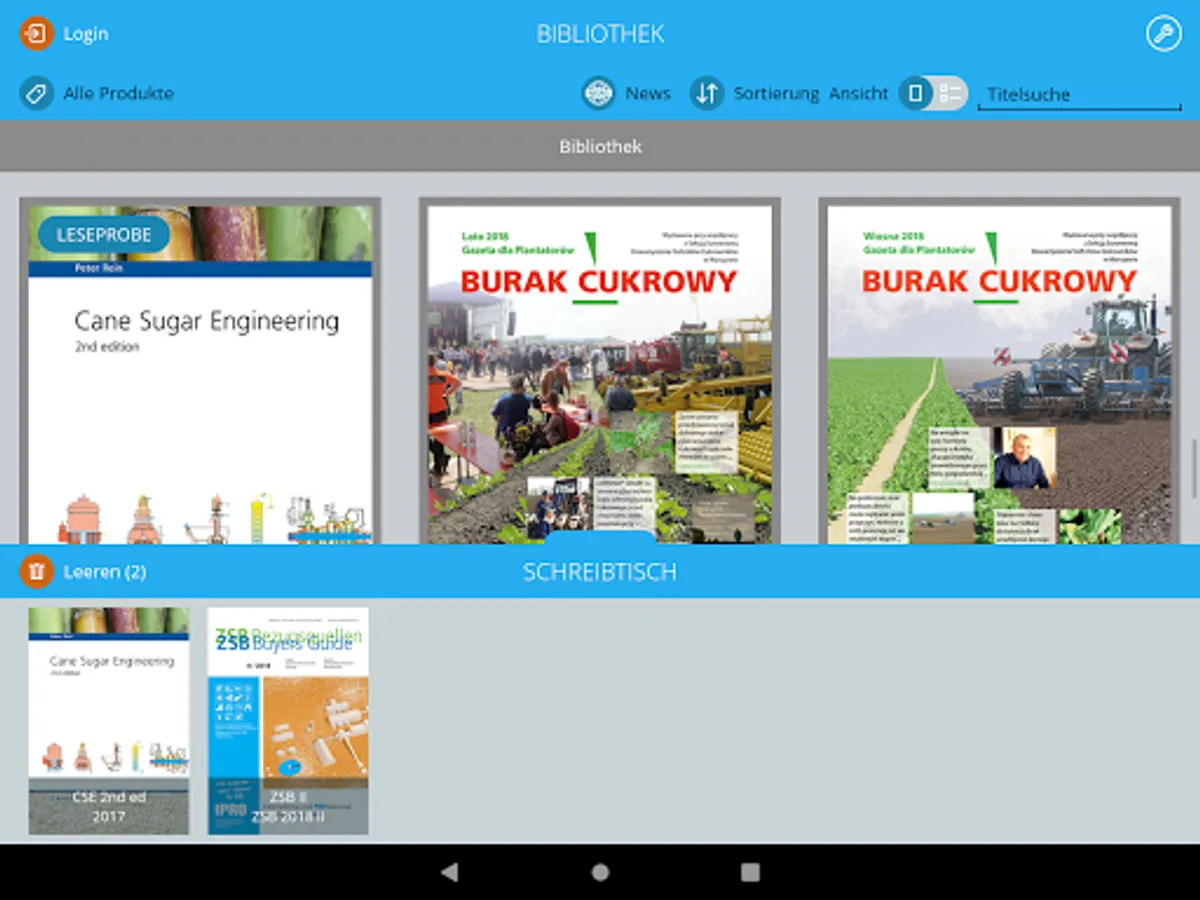Open Sortierung sorting options
This screenshot has width=1200, height=900.
coord(776,94)
